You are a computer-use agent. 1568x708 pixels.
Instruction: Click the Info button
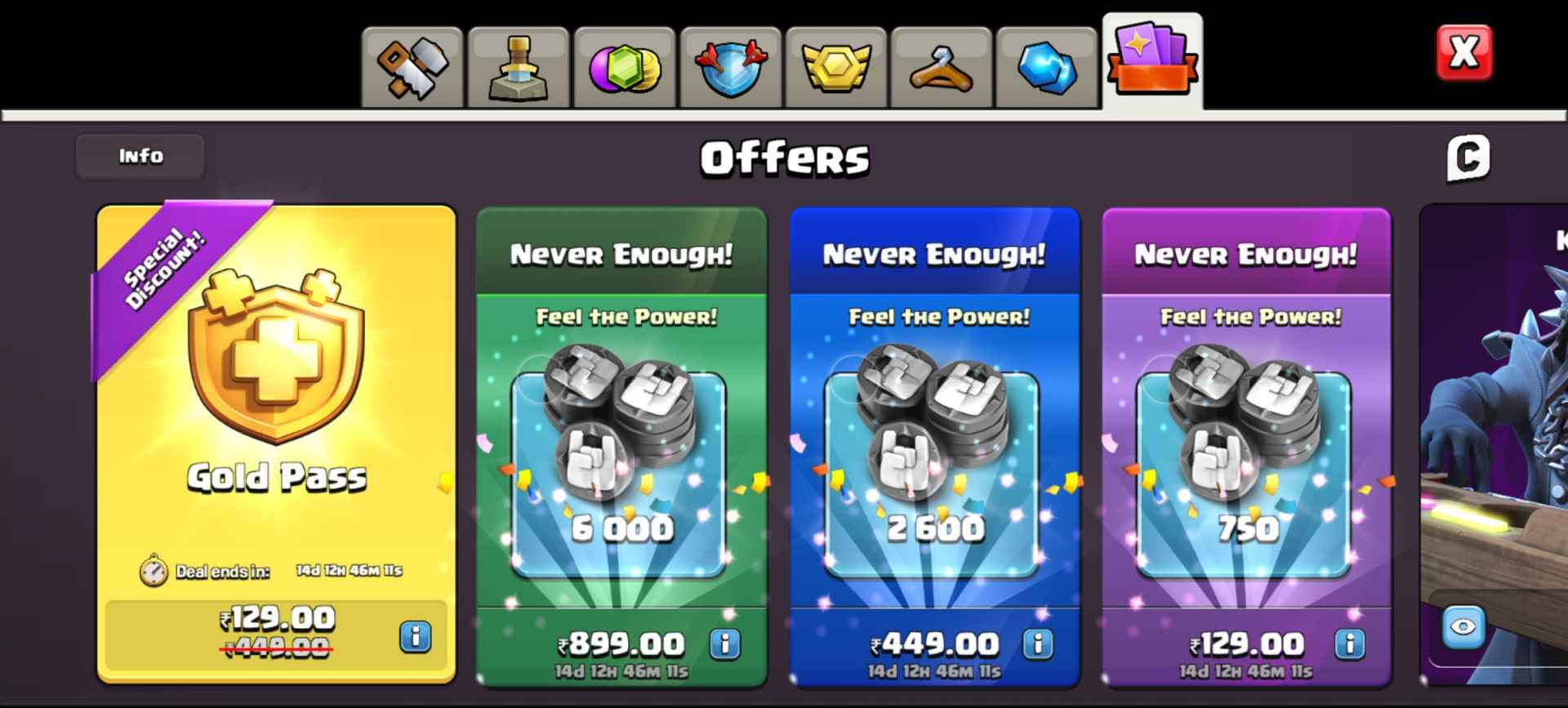tap(140, 156)
